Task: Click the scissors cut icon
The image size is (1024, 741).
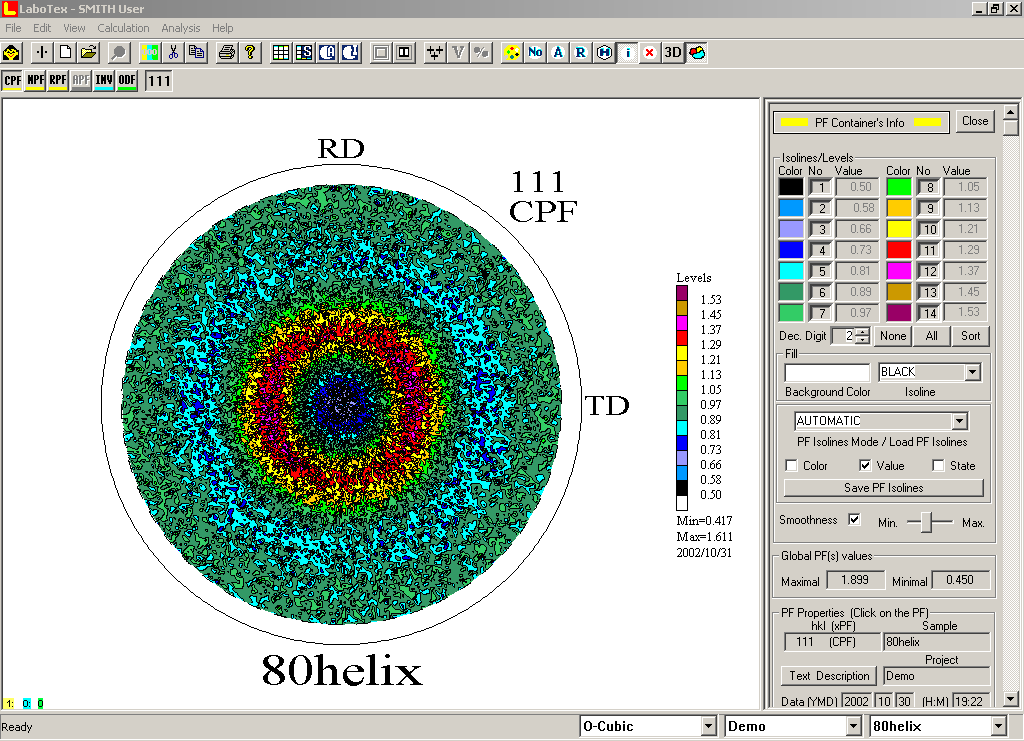Action: pos(173,52)
